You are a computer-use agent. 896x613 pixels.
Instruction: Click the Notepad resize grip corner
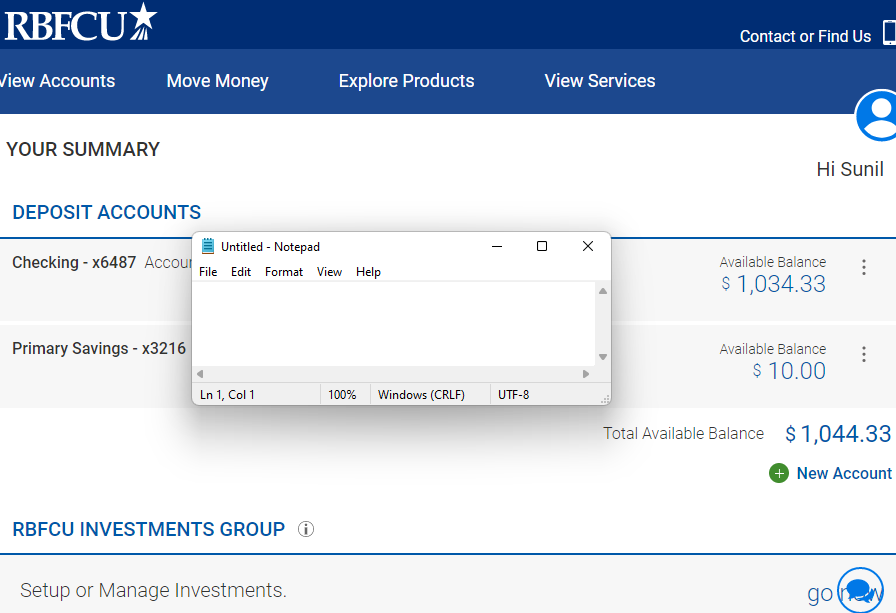605,399
